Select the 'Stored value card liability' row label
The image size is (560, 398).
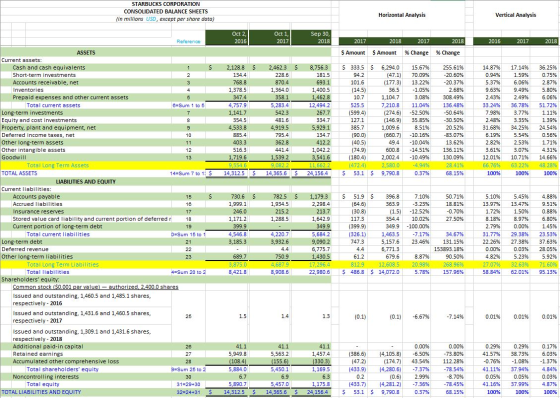(92, 219)
